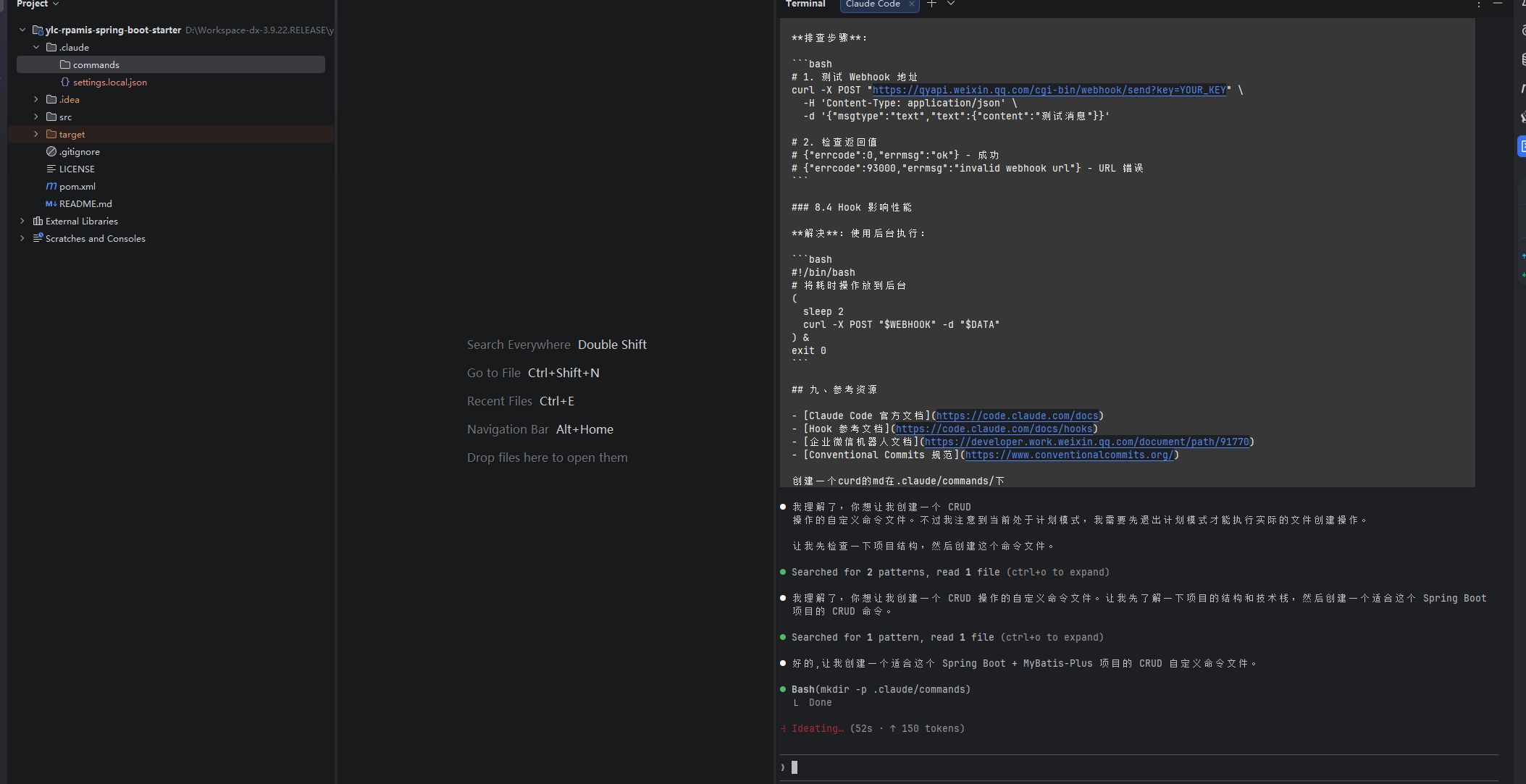
Task: Expand the .idea folder
Action: pyautogui.click(x=36, y=99)
